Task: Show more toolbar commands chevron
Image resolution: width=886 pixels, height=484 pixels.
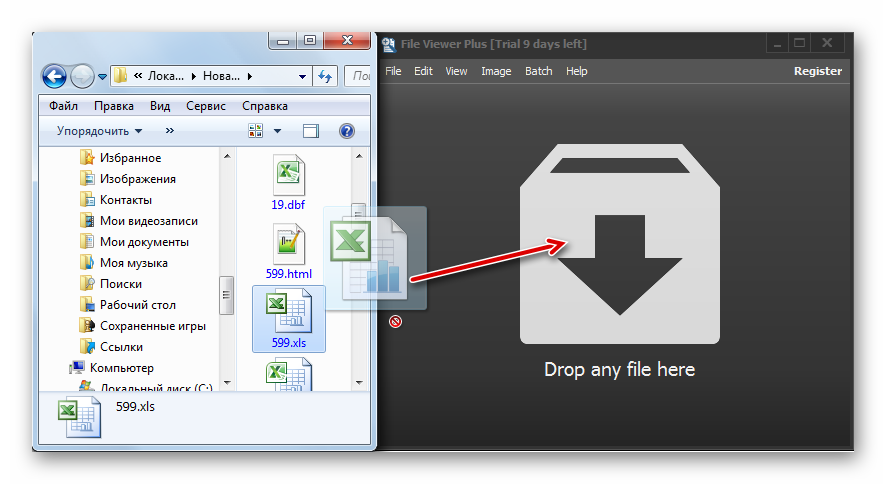Action: 170,131
